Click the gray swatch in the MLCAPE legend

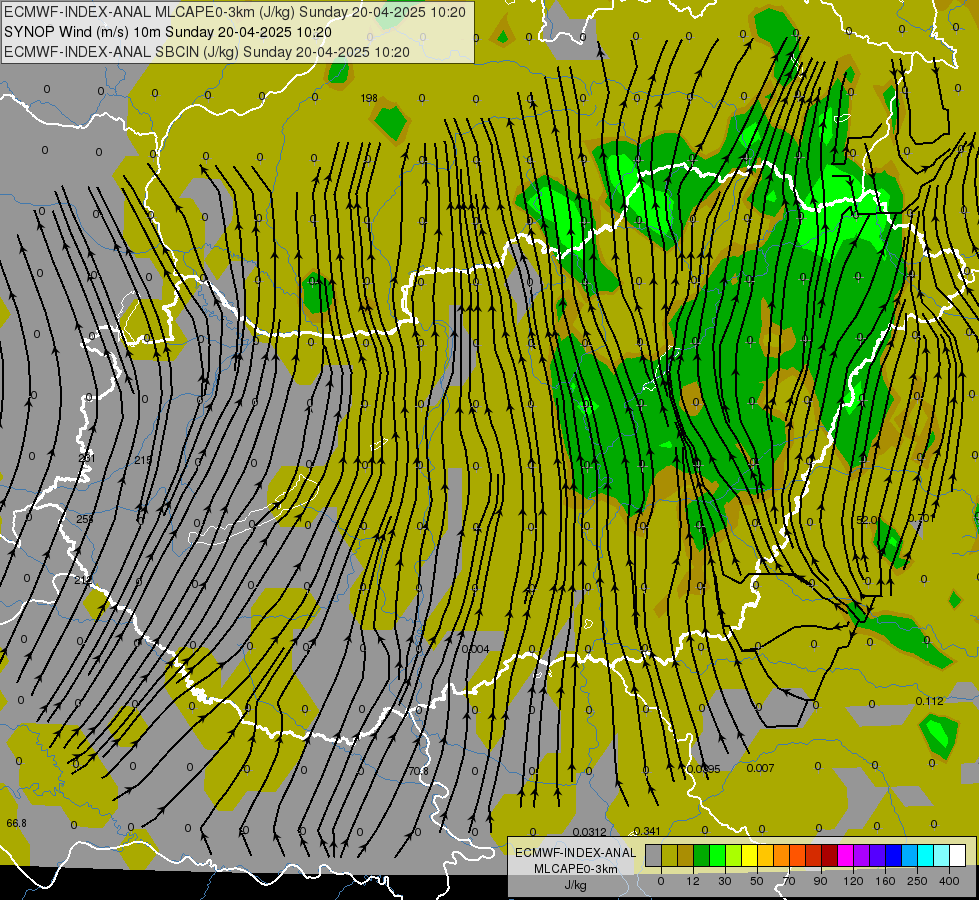[x=653, y=856]
